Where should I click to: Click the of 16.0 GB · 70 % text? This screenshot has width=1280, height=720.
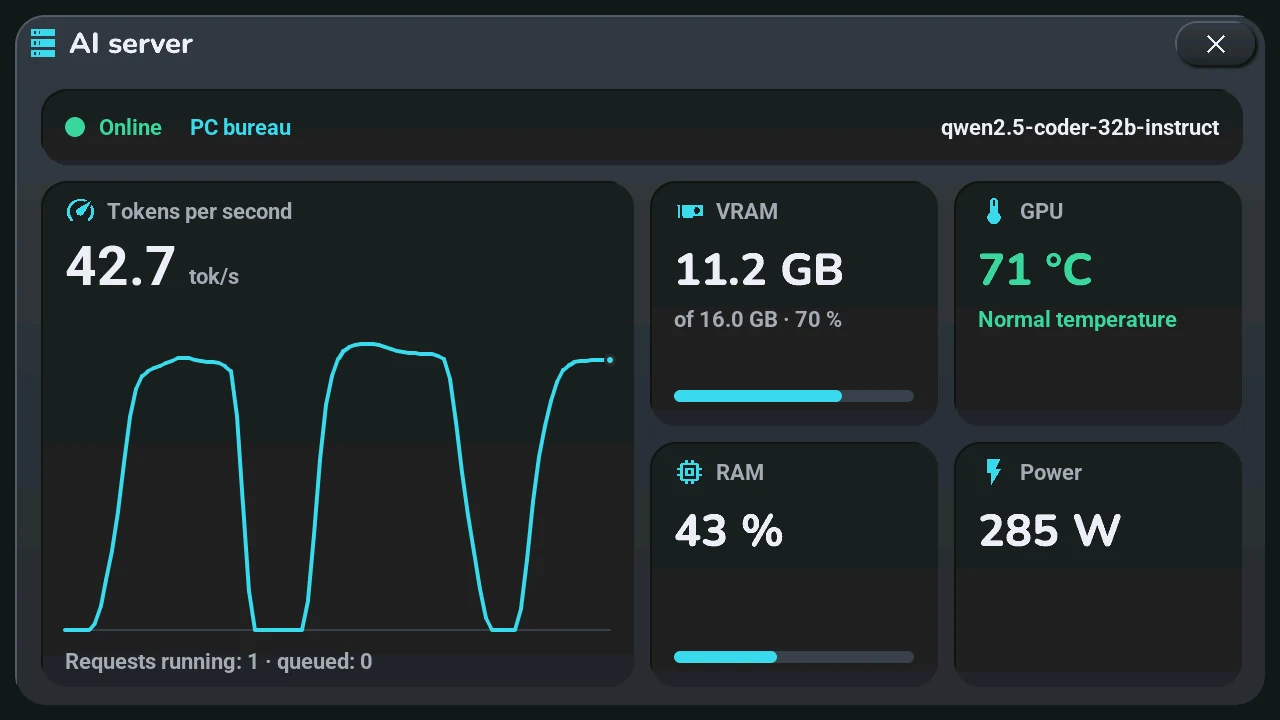pos(758,320)
